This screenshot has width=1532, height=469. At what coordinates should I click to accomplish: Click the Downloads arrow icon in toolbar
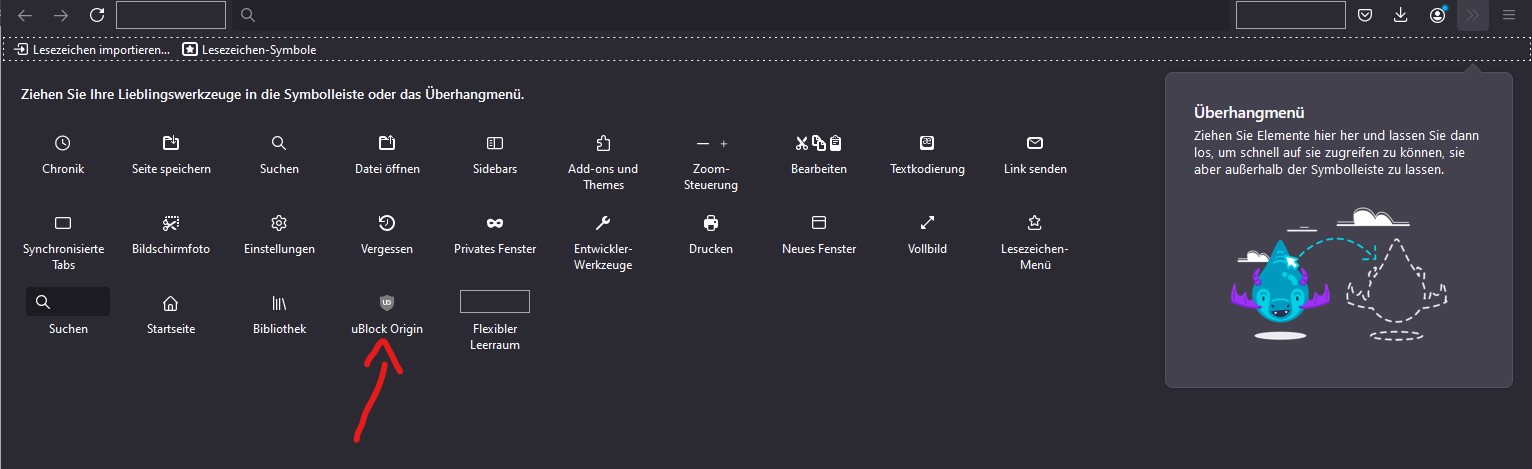pos(1401,15)
